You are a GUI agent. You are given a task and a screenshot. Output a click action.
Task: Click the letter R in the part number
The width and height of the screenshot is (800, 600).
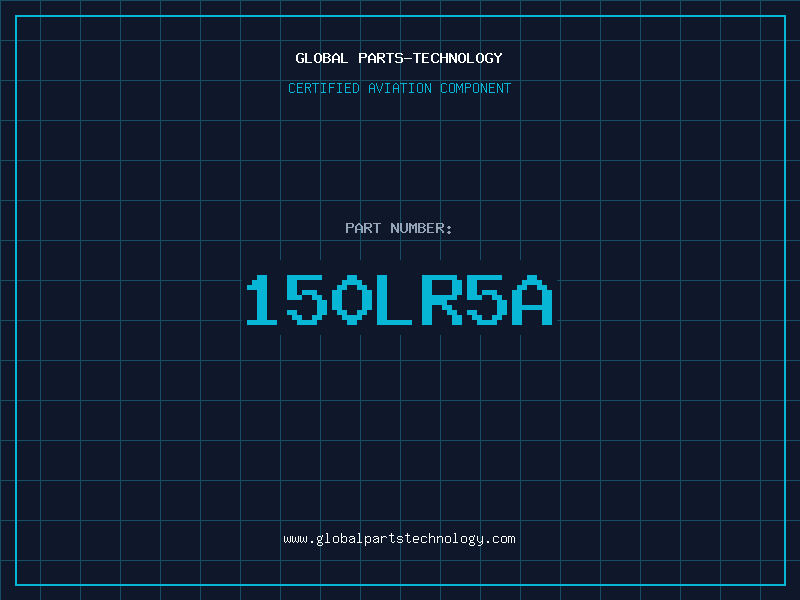pos(441,300)
